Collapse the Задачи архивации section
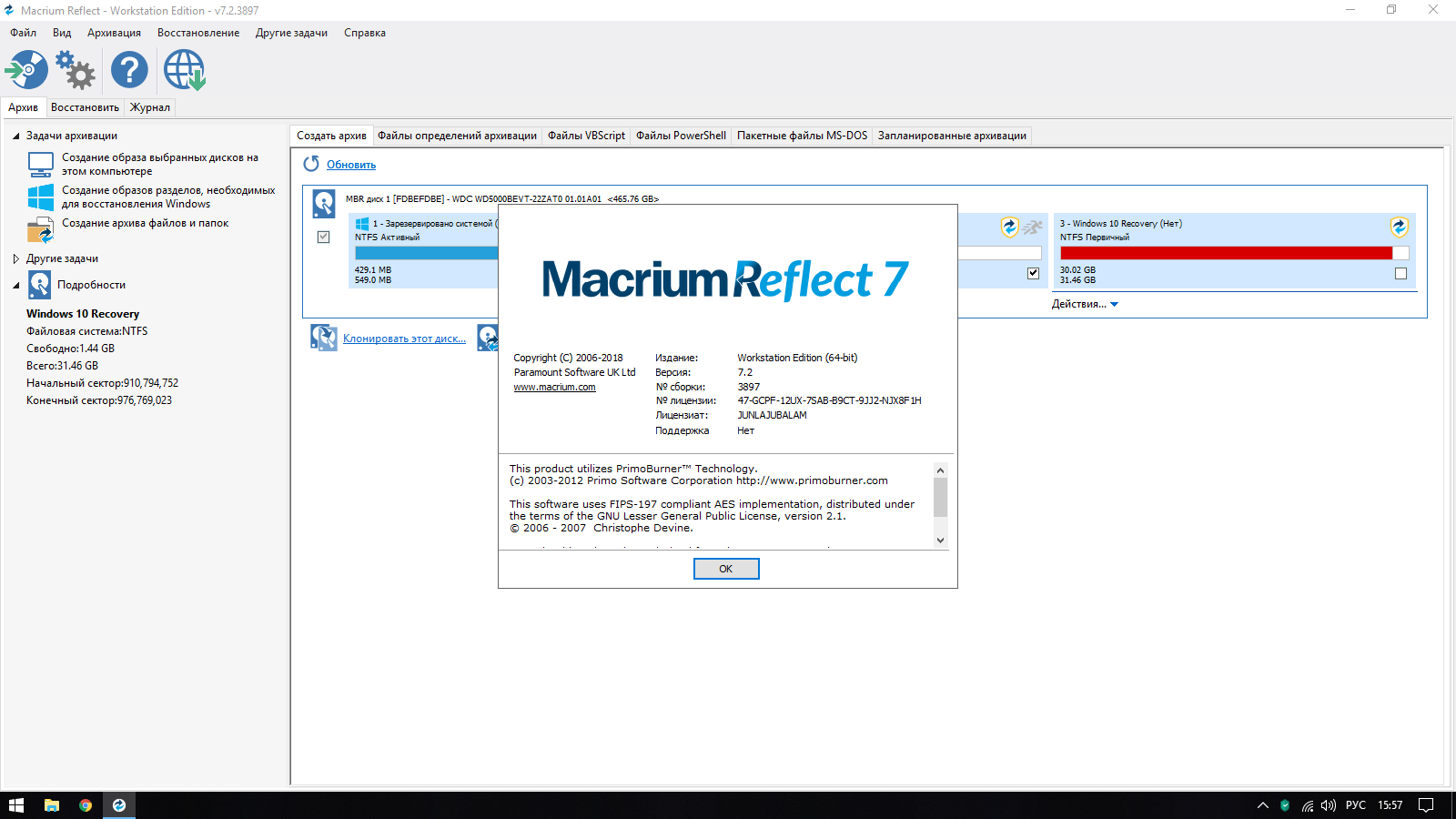 16,136
